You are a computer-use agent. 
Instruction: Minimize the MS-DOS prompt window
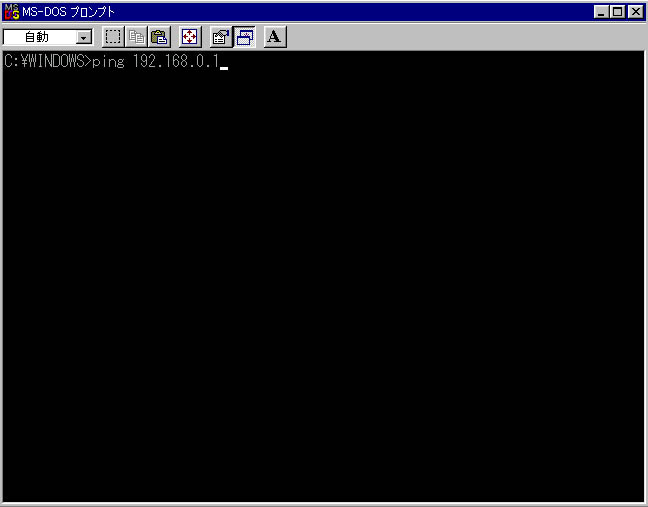(x=601, y=12)
